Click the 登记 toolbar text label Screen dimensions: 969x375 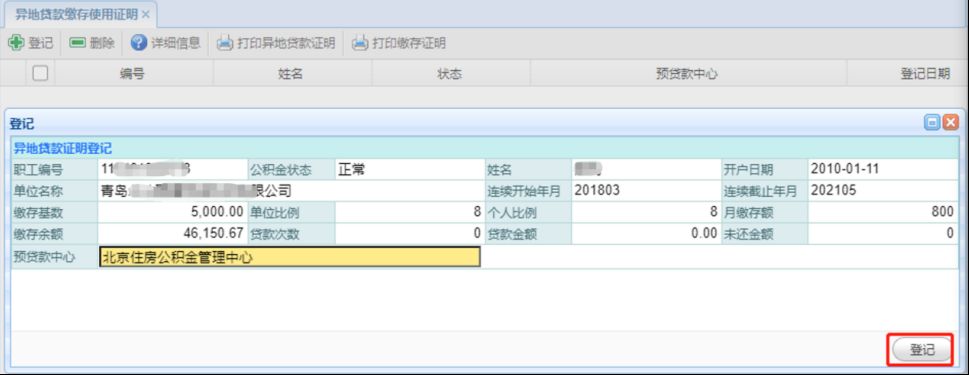pyautogui.click(x=41, y=43)
